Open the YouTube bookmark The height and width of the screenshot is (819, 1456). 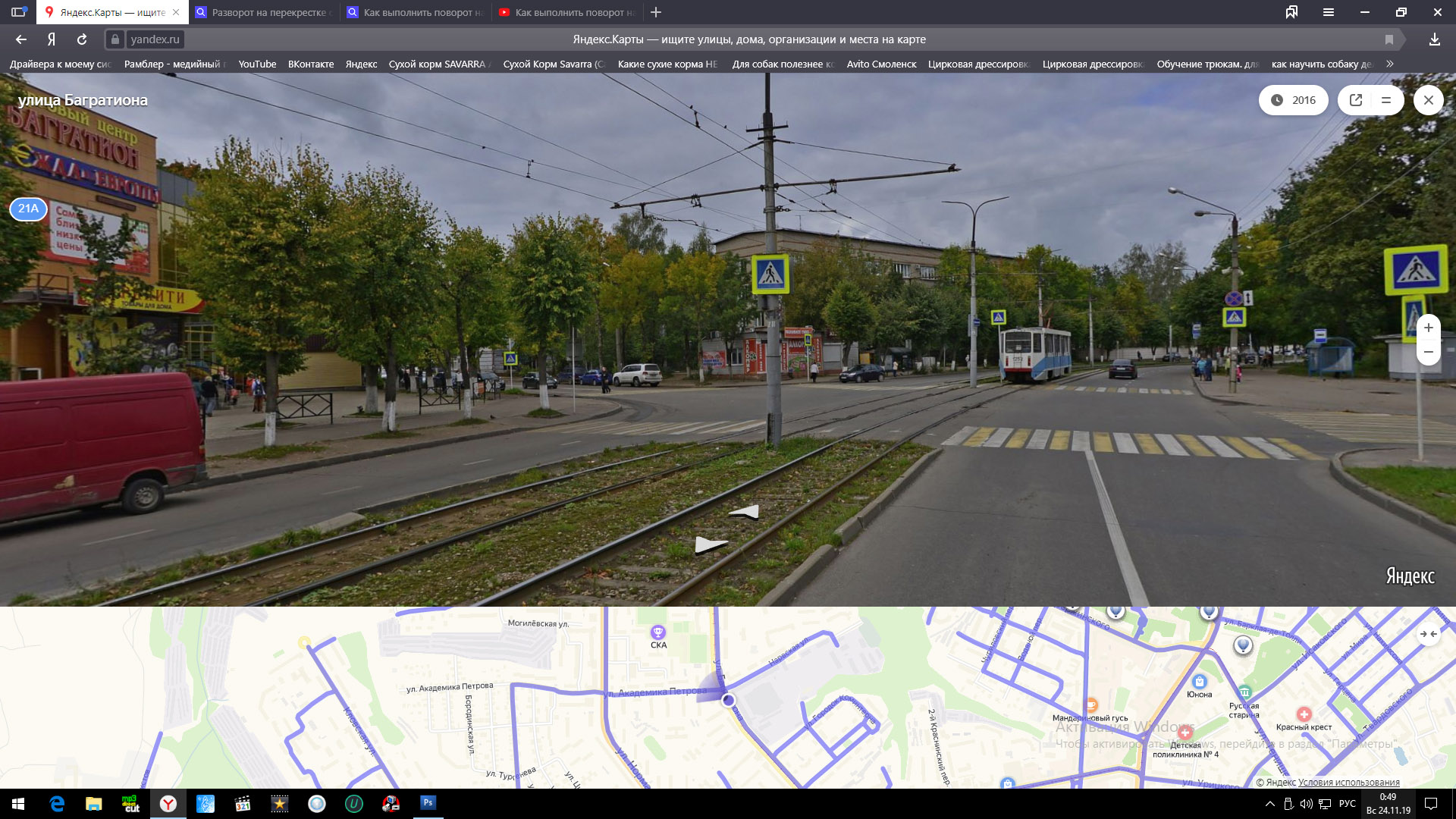(x=257, y=64)
